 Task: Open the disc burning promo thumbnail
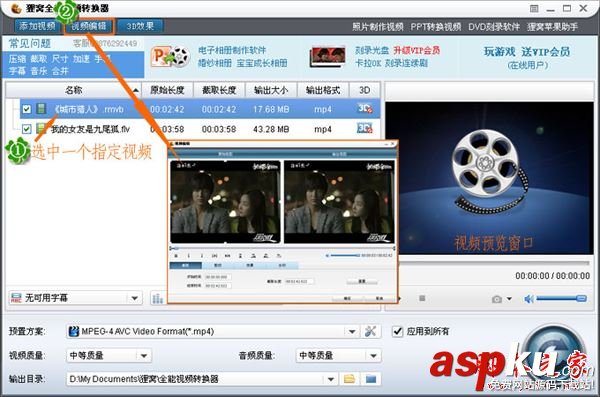pyautogui.click(x=327, y=57)
